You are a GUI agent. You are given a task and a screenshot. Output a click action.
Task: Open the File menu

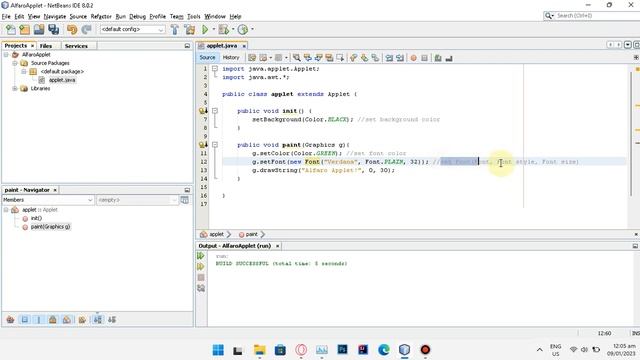click(6, 16)
